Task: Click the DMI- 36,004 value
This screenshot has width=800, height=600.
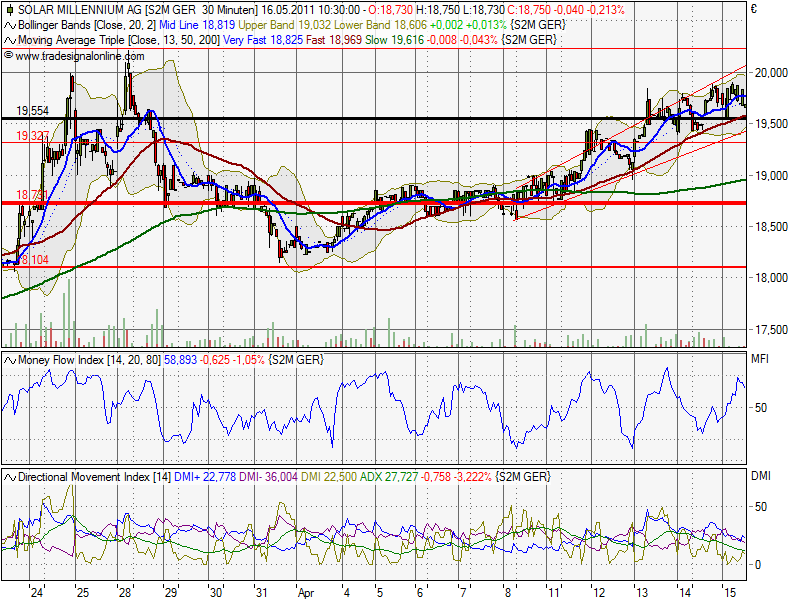Action: tap(268, 477)
